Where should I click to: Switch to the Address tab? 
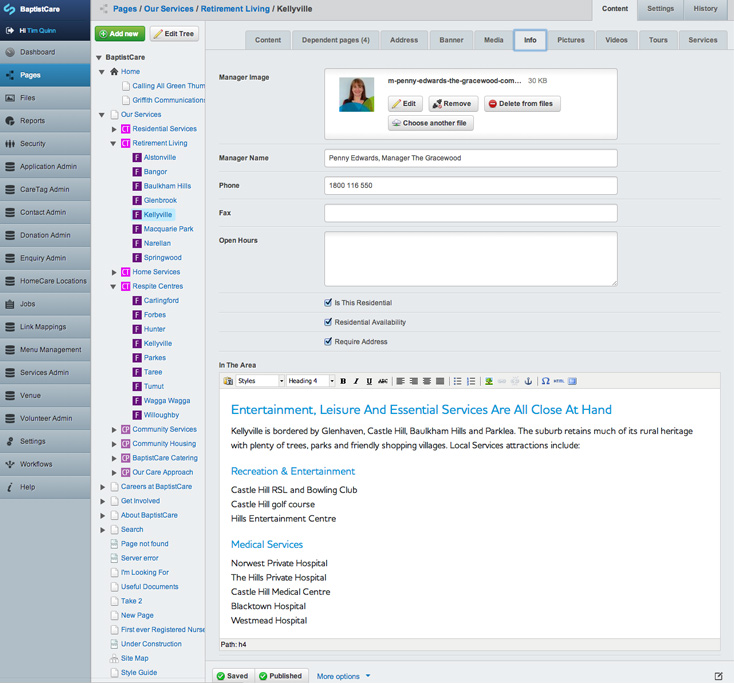pyautogui.click(x=404, y=40)
